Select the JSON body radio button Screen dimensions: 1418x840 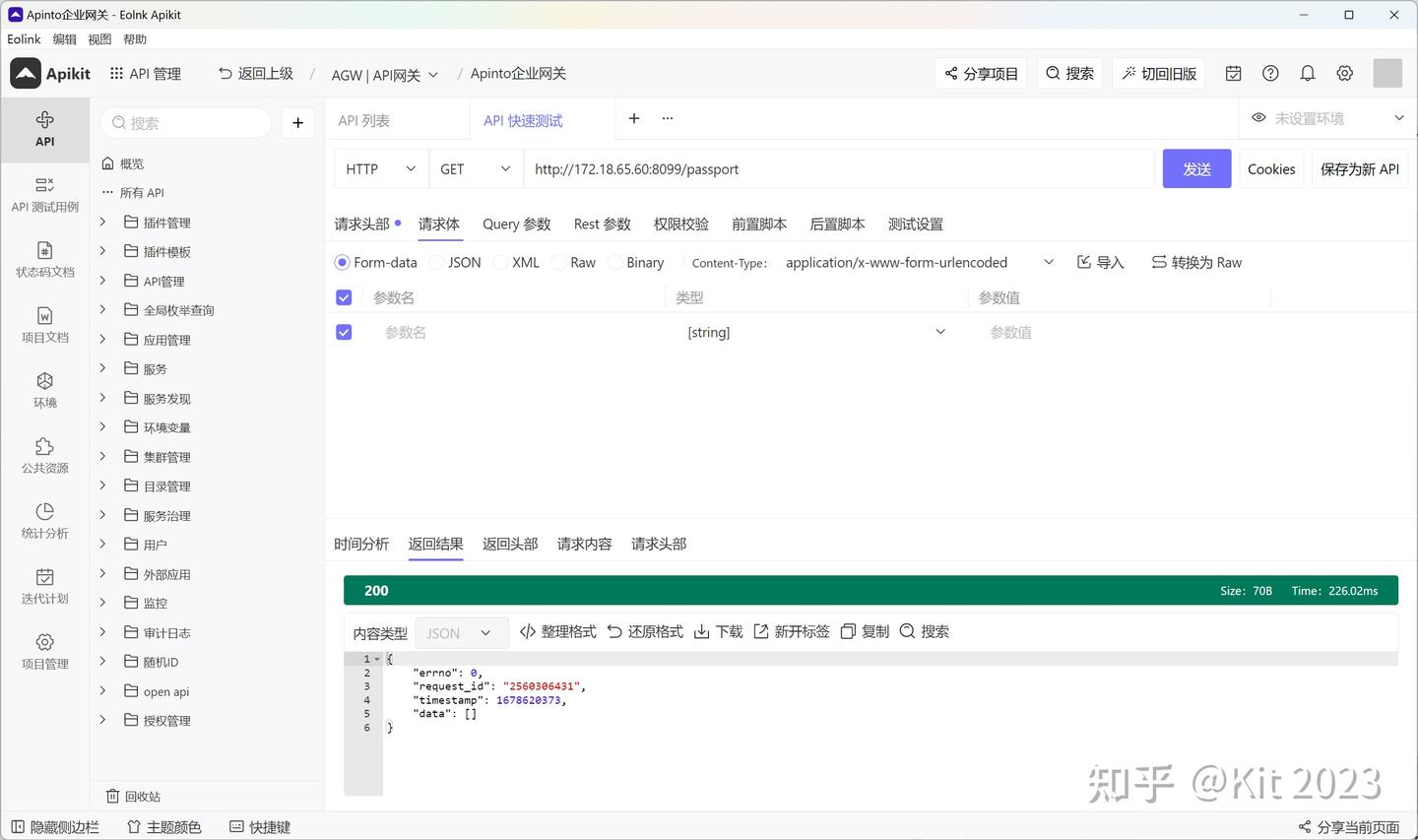click(x=437, y=263)
